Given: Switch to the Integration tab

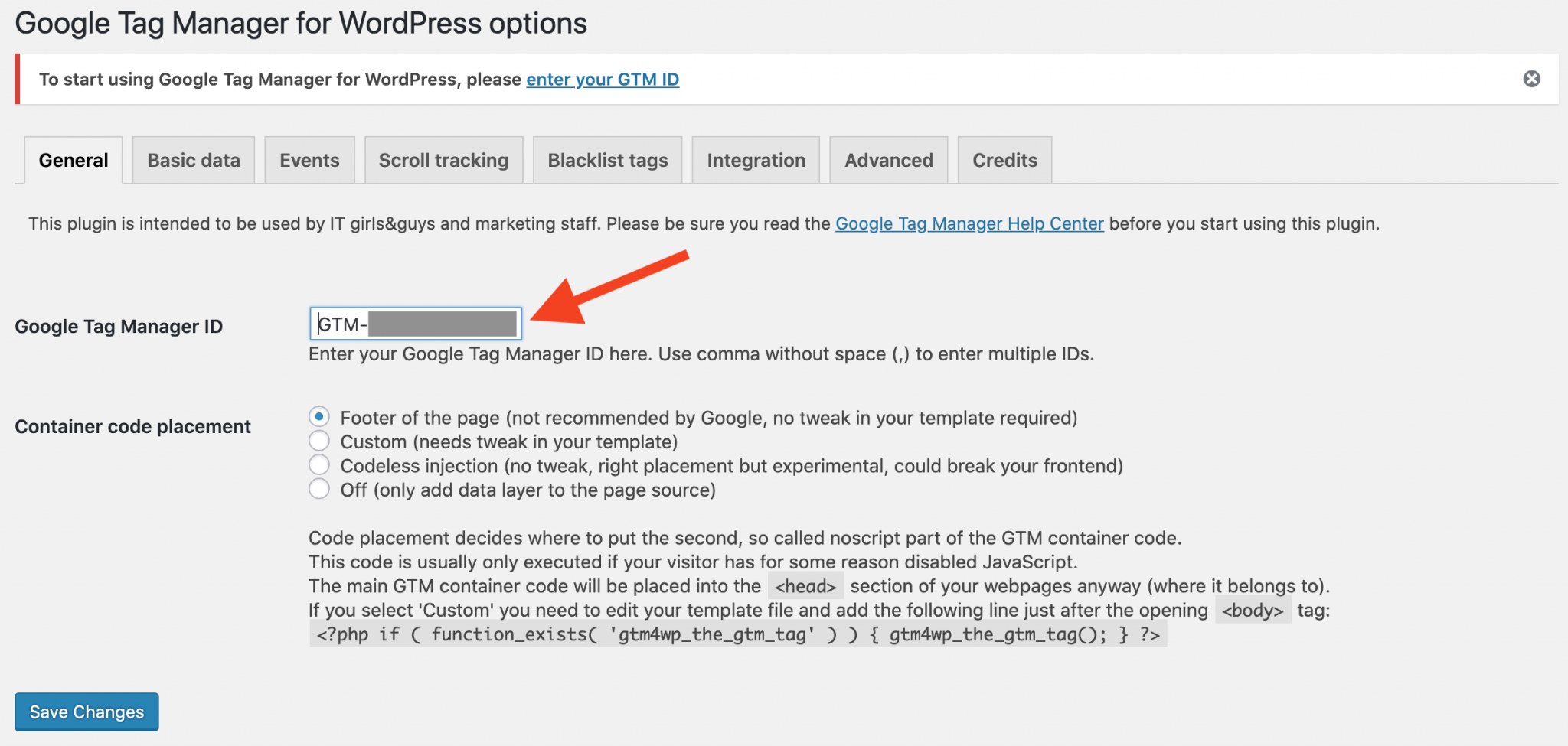Looking at the screenshot, I should point(755,160).
